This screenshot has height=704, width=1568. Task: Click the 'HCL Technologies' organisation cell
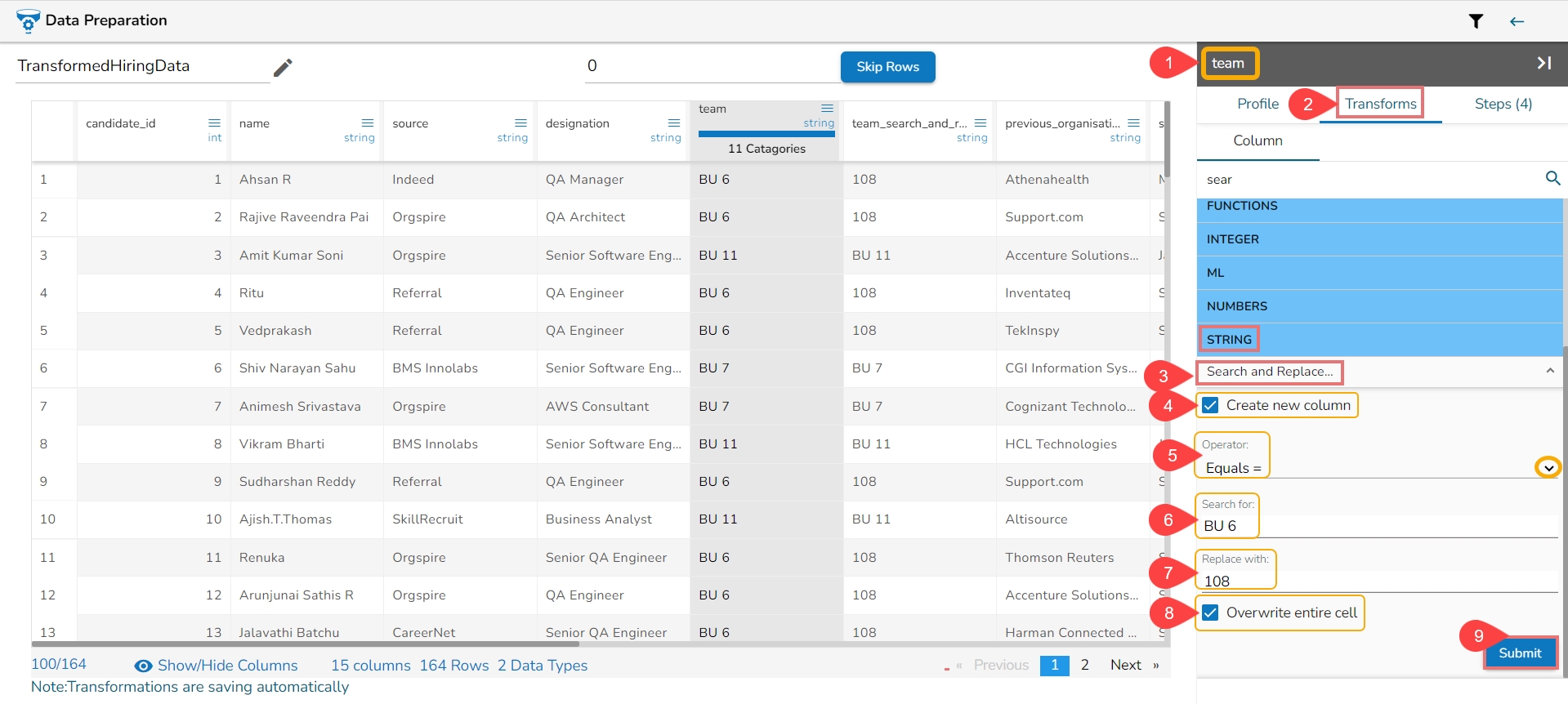coord(1061,444)
